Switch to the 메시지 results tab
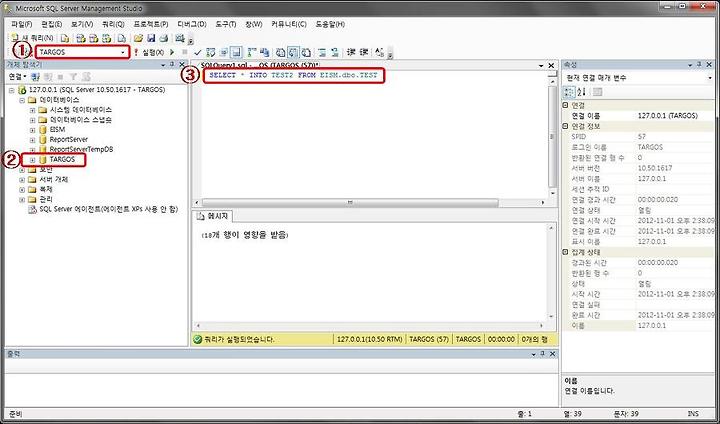This screenshot has width=720, height=424. point(214,216)
